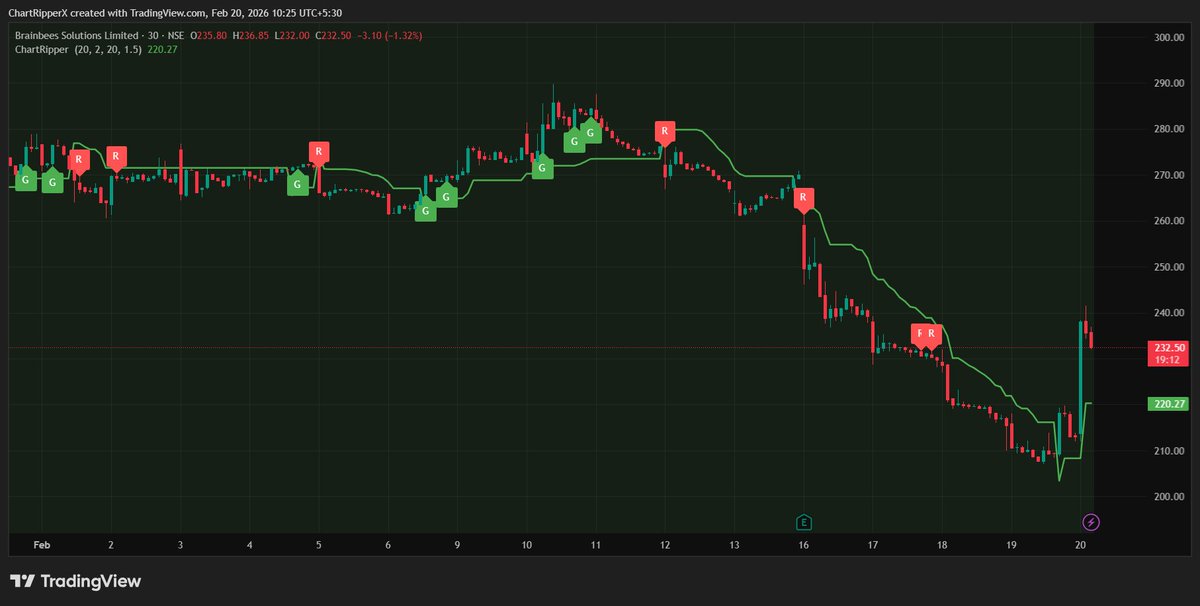Select the first green G buy signal marker

24,181
